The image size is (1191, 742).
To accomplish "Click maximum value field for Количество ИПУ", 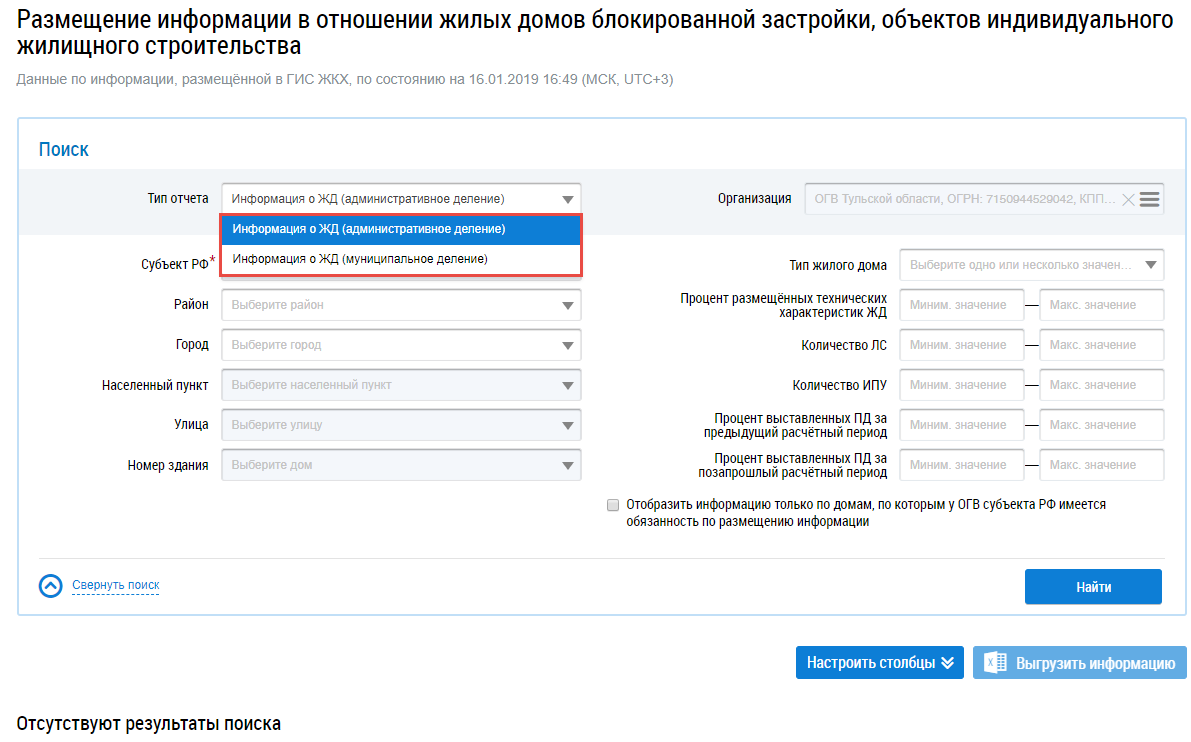I will coord(1101,385).
